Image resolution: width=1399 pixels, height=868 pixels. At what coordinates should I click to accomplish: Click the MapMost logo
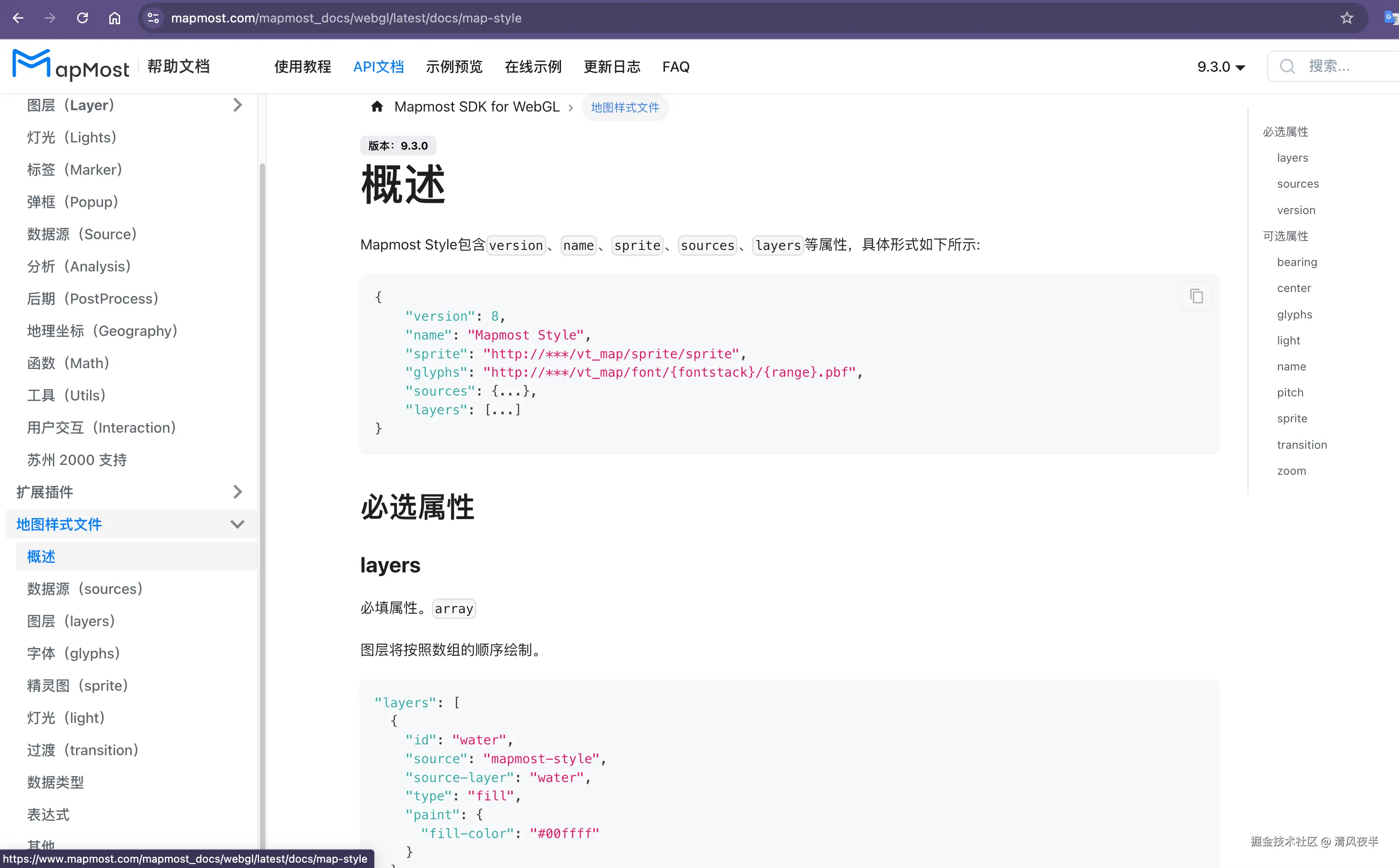[x=71, y=66]
